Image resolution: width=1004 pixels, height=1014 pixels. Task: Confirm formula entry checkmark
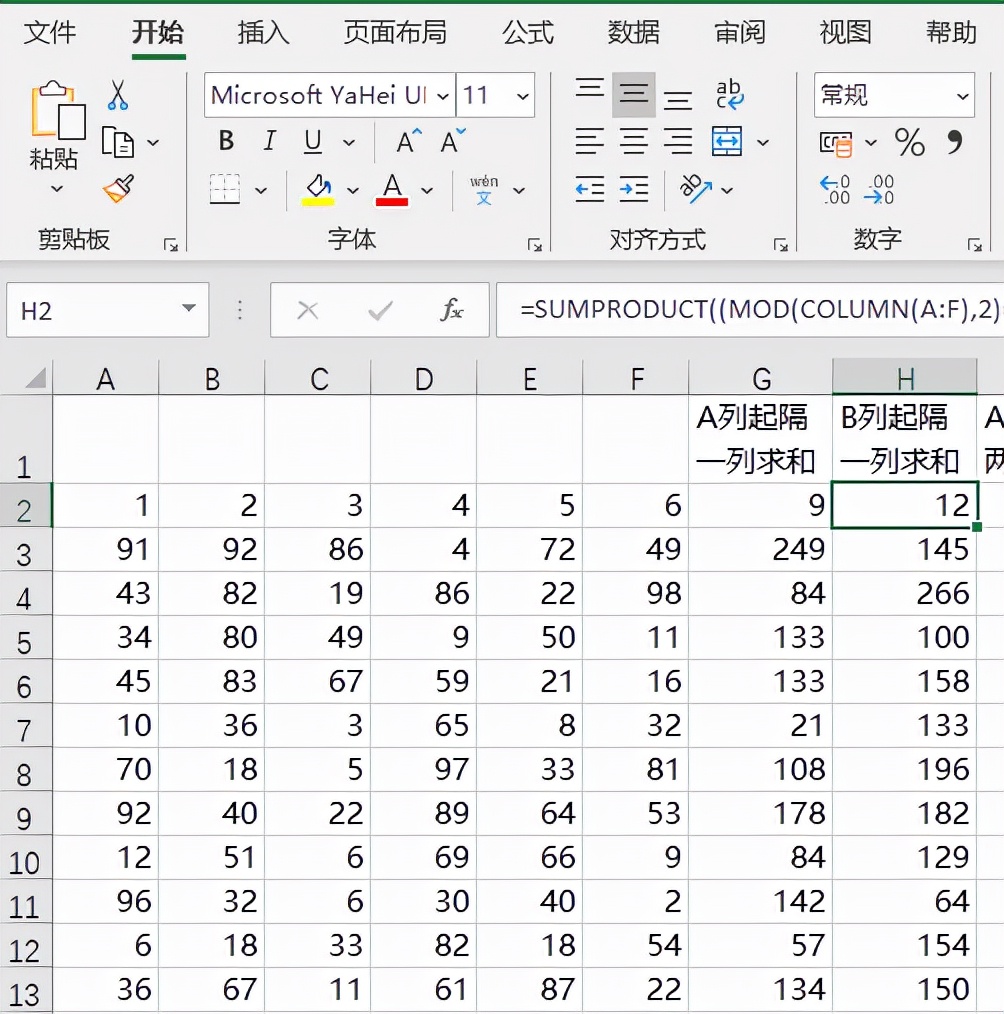pos(380,311)
